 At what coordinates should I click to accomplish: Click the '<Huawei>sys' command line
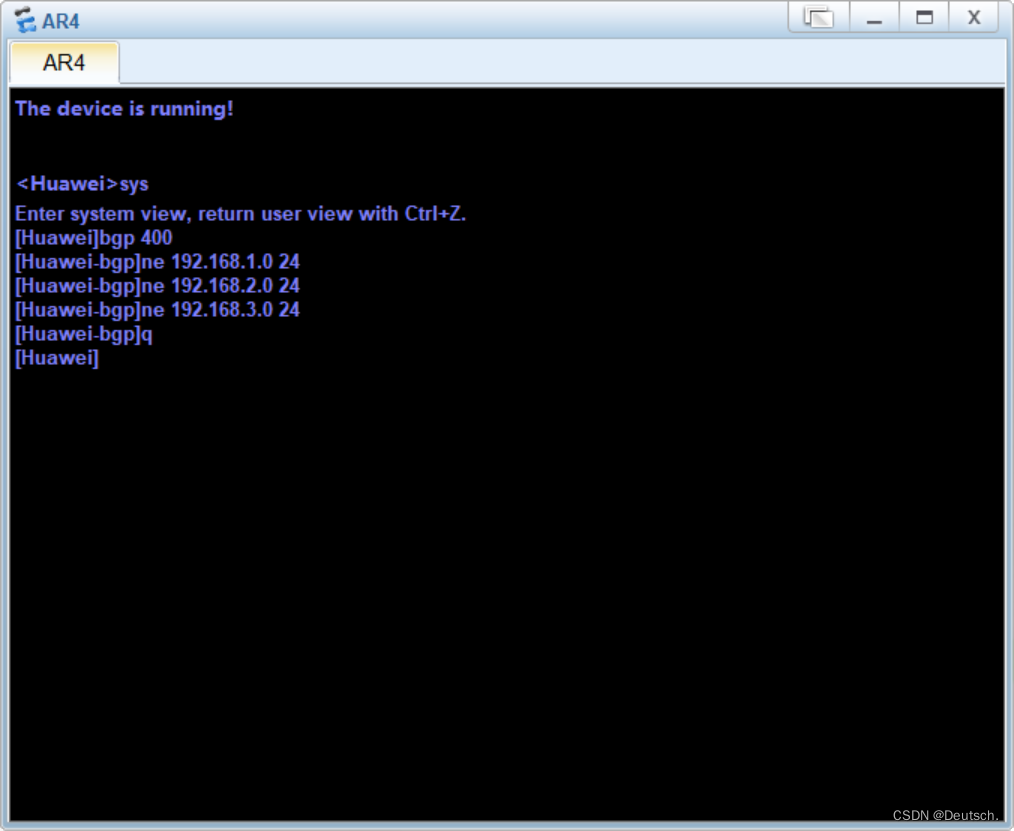[x=82, y=184]
